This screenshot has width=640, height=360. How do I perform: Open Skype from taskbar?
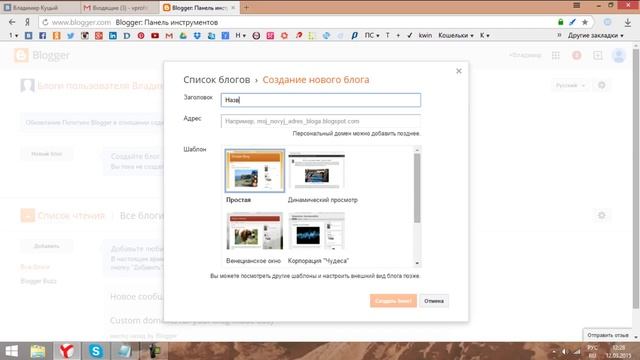(x=96, y=351)
